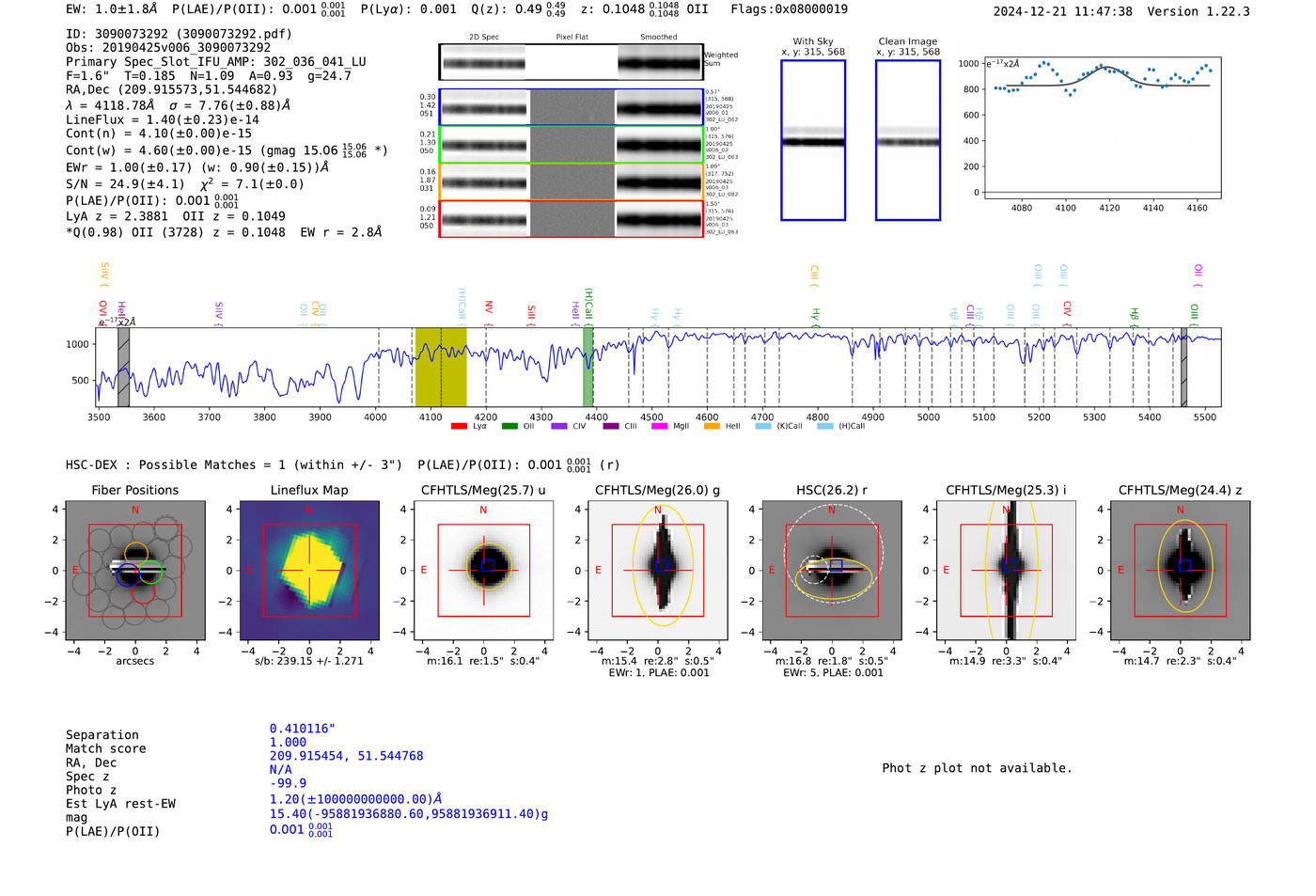
Task: Select the green-bordered fiber spectrum row
Action: pyautogui.click(x=572, y=145)
